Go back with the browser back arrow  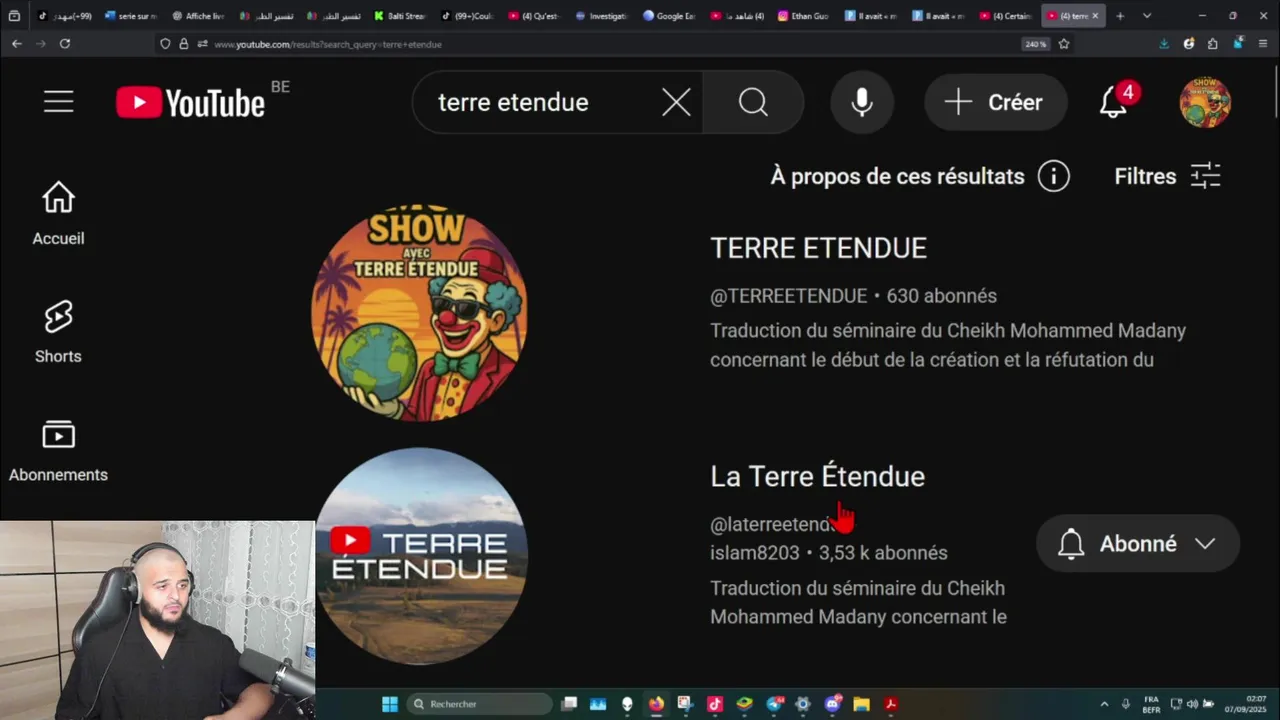pos(17,44)
